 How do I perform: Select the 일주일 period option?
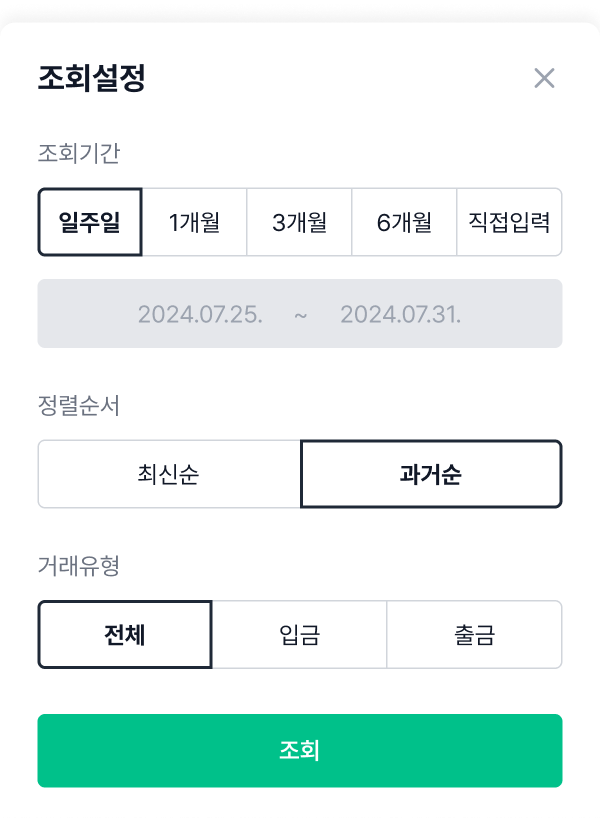click(89, 222)
